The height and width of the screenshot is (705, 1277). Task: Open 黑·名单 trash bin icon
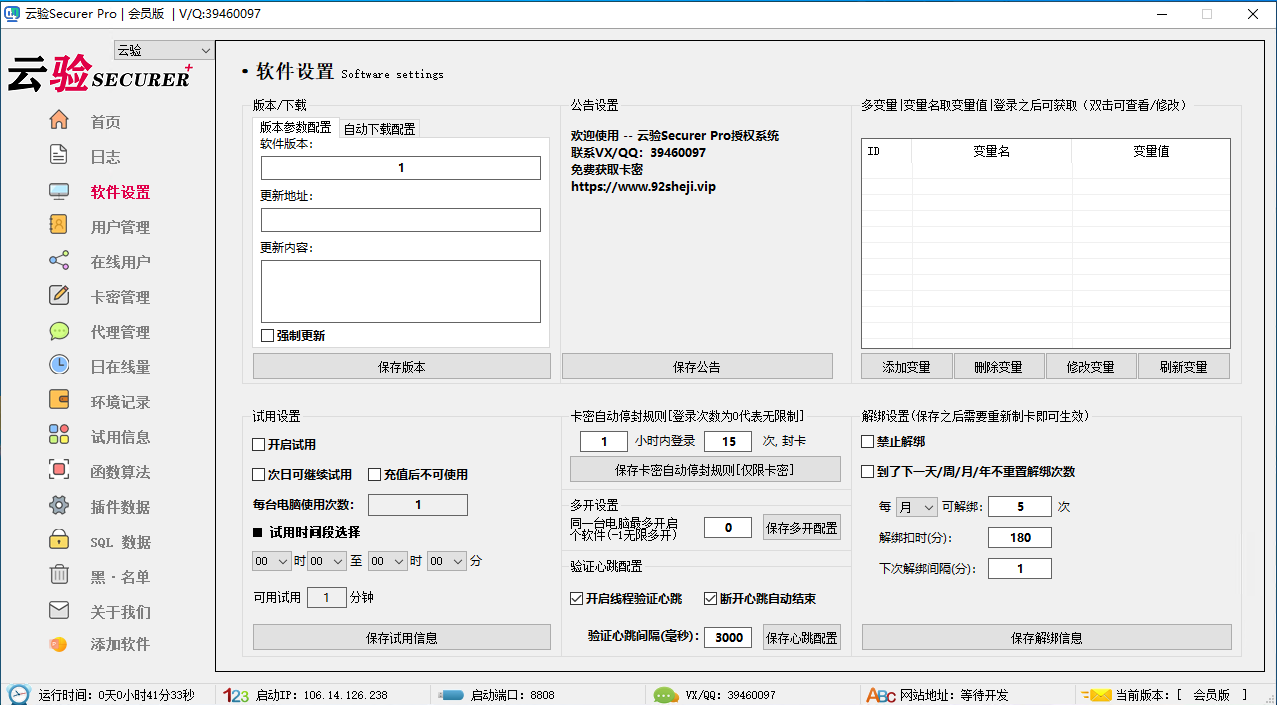[x=59, y=576]
